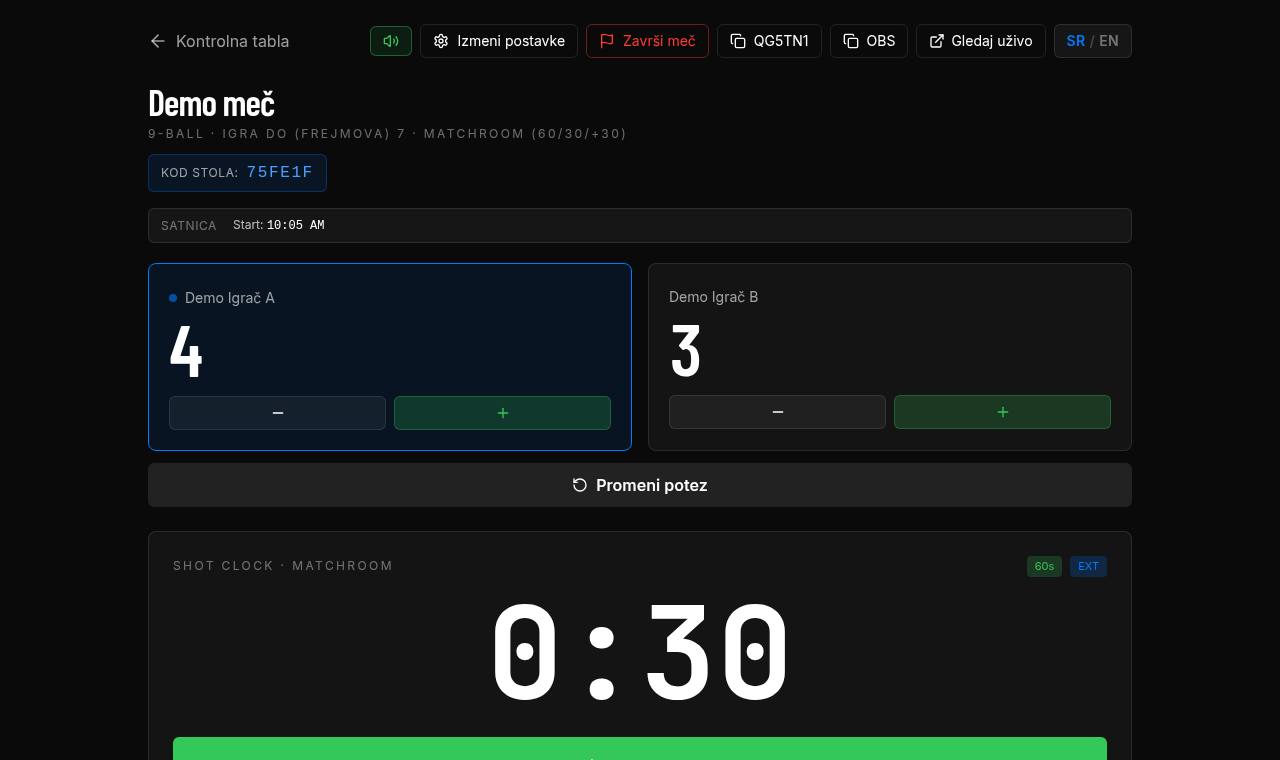The image size is (1280, 760).
Task: Decrease Demo Igrač B score
Action: pos(777,412)
